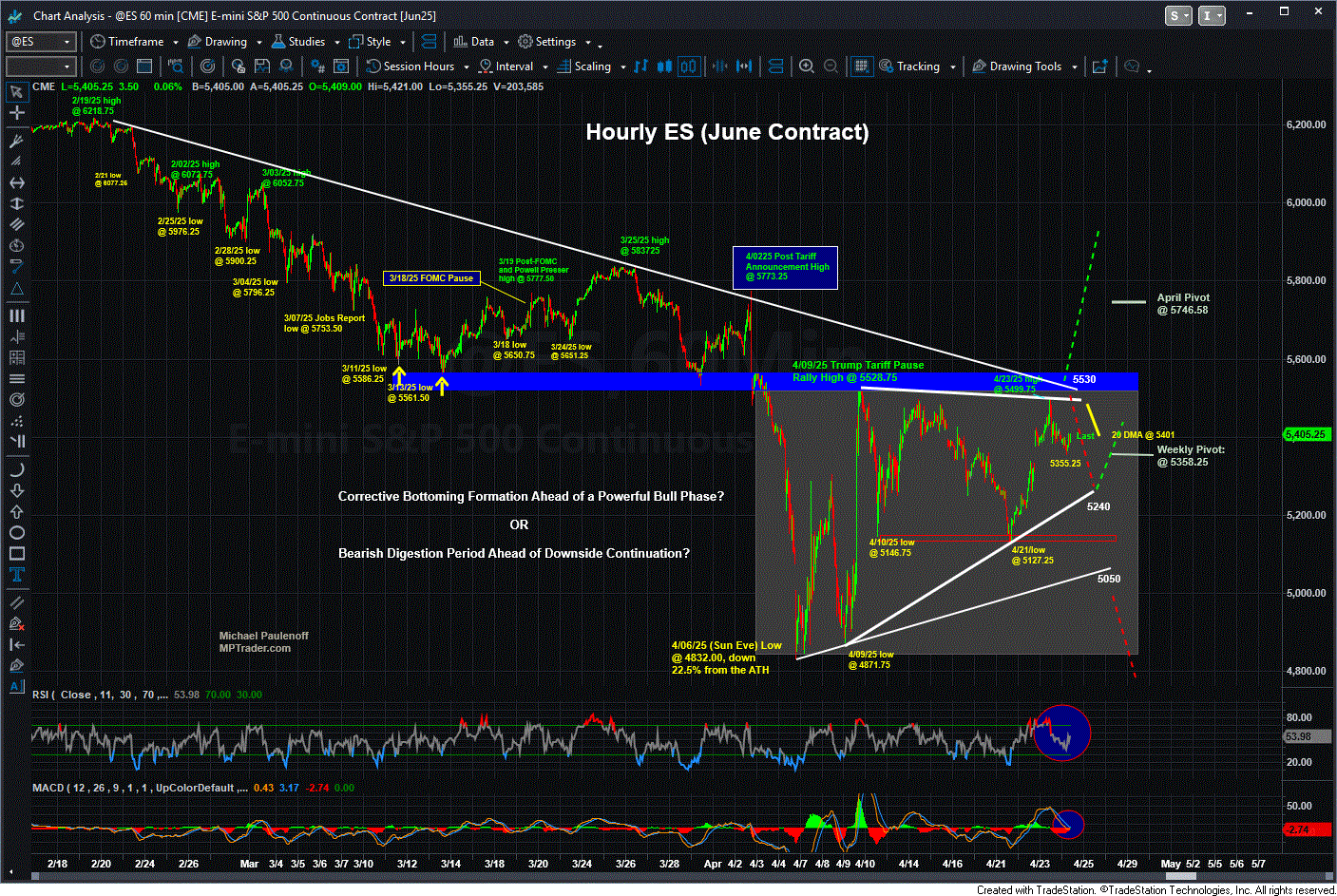The image size is (1337, 896).
Task: Select the pointer arrow drawing tool
Action: (16, 91)
